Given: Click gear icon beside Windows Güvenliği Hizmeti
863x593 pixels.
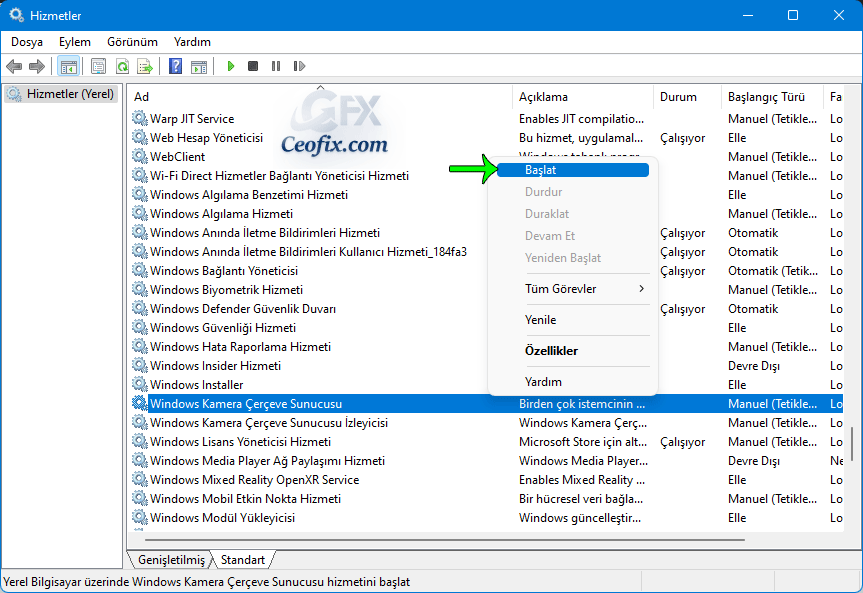Looking at the screenshot, I should tap(140, 328).
